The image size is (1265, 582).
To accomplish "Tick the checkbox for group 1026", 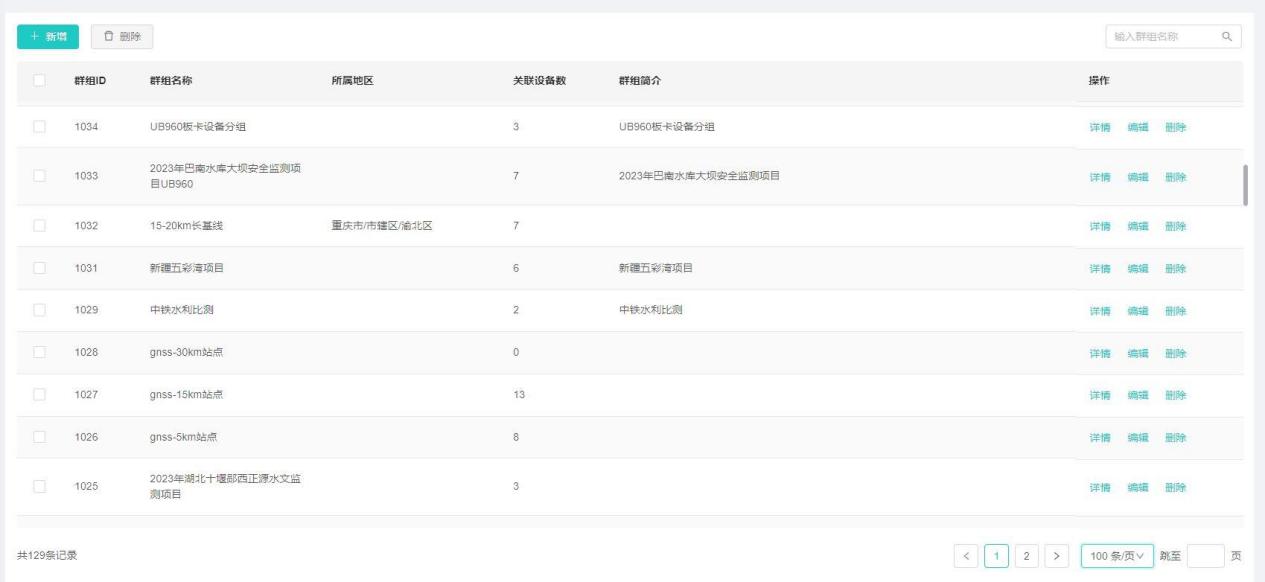I will [x=40, y=437].
